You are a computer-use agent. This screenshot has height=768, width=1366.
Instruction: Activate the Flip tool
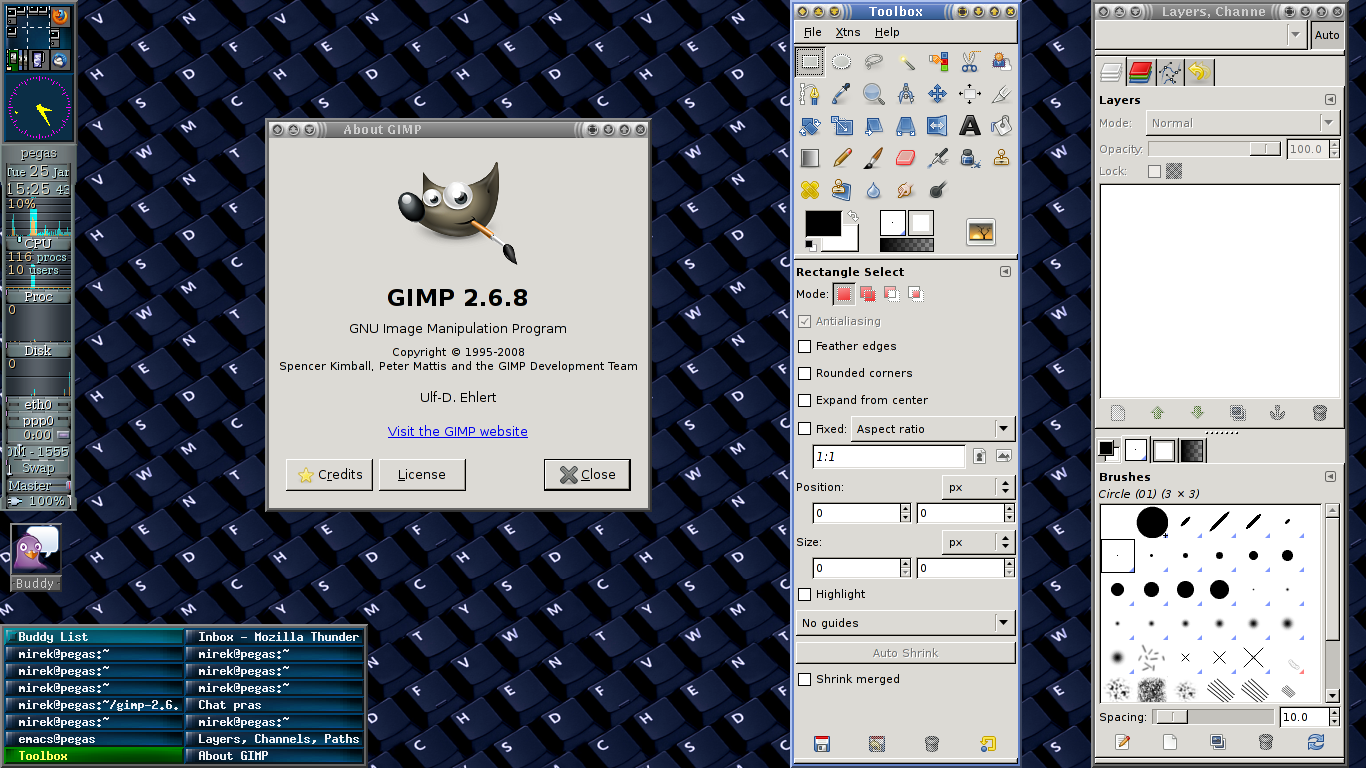click(938, 126)
